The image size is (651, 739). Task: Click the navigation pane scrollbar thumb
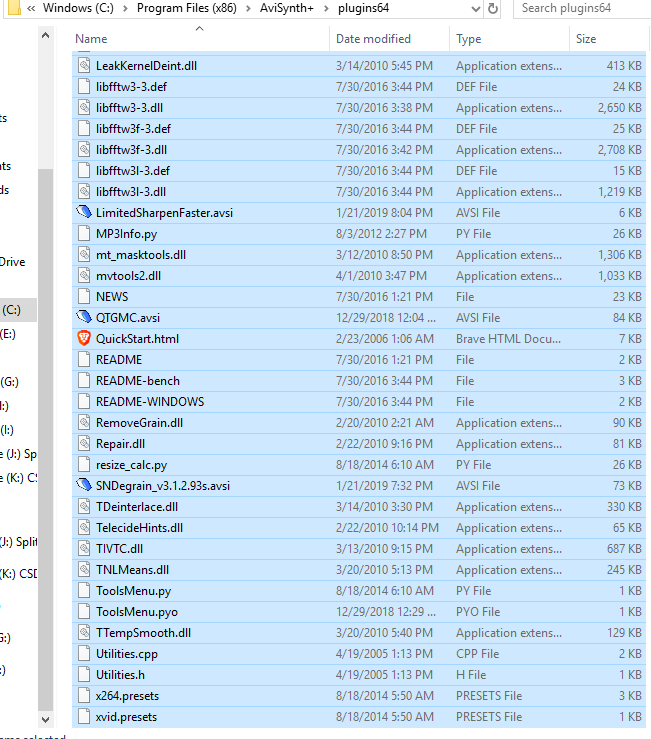coord(45,439)
